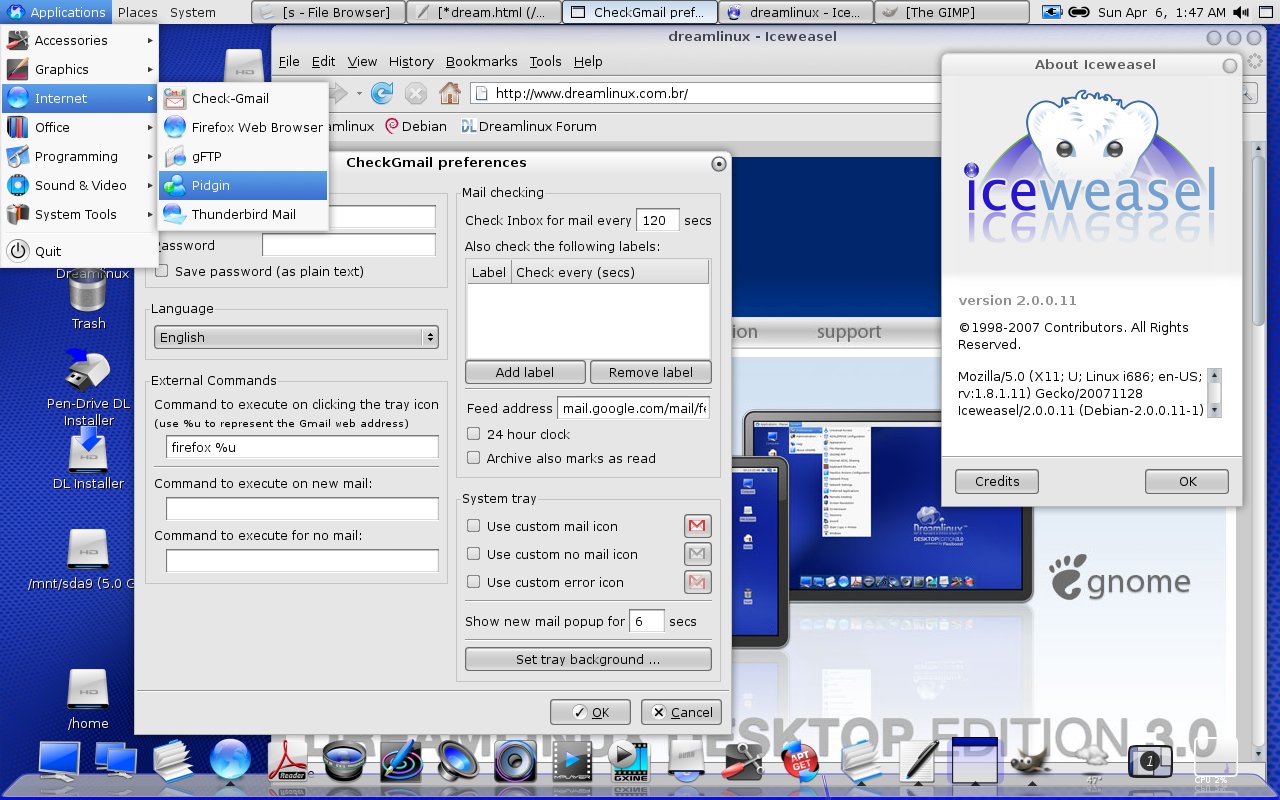Toggle the 24 hour clock checkbox
The width and height of the screenshot is (1280, 800).
point(474,434)
